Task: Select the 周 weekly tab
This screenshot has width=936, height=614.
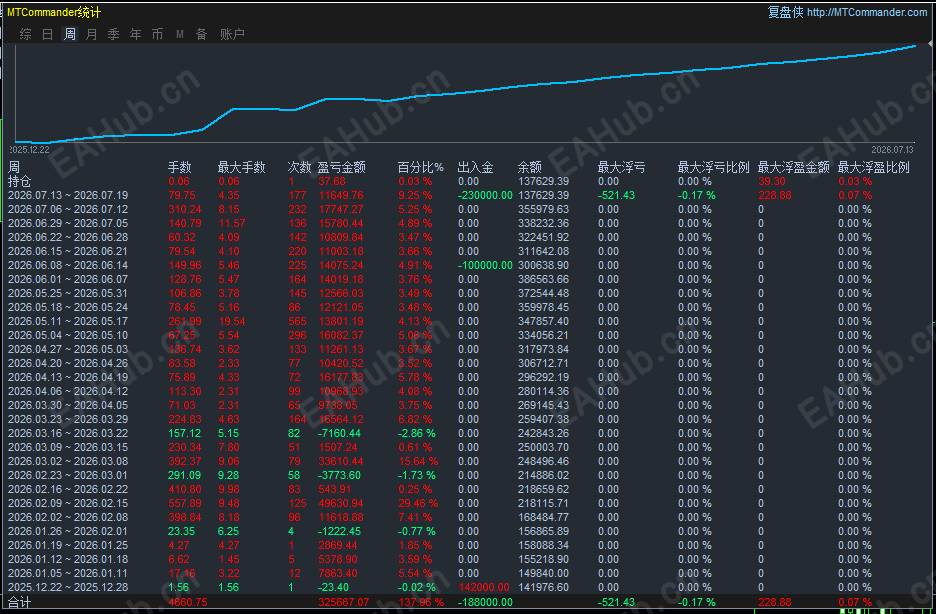Action: [70, 35]
